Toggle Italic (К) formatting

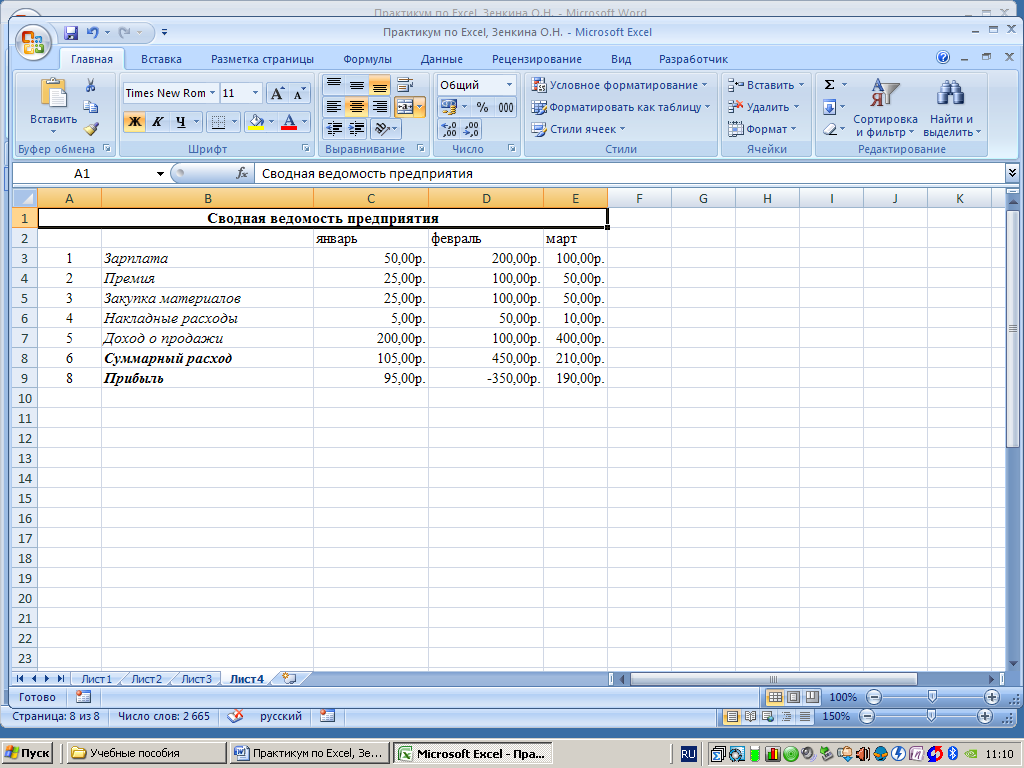point(157,122)
